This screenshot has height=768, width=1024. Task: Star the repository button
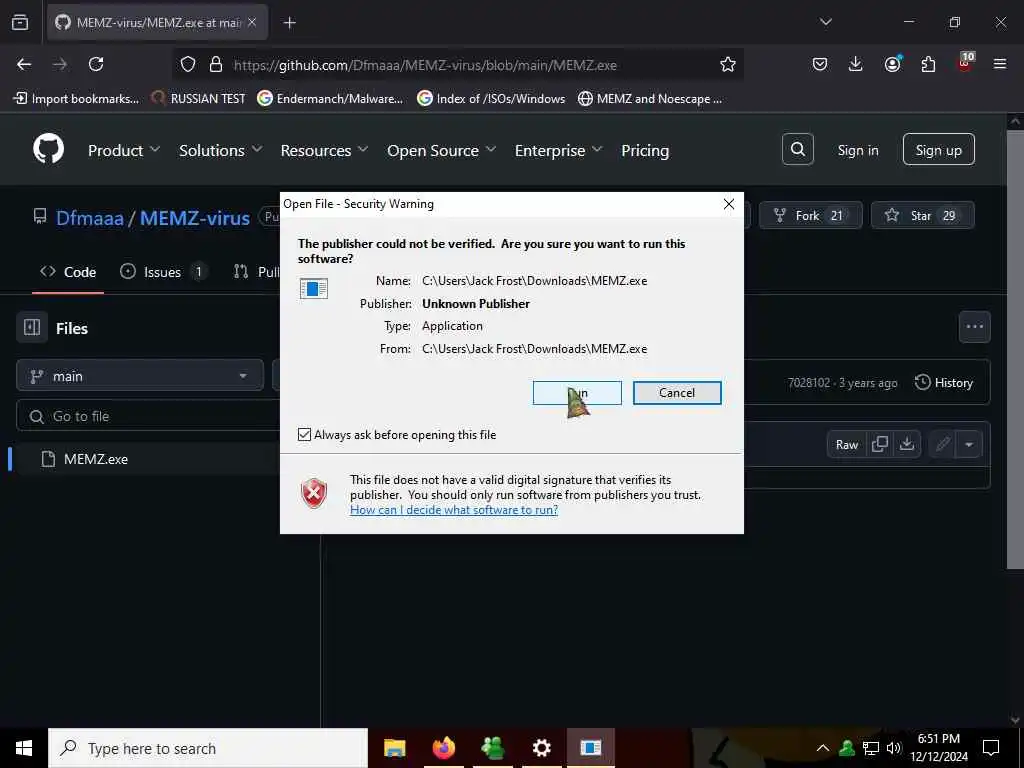point(923,215)
